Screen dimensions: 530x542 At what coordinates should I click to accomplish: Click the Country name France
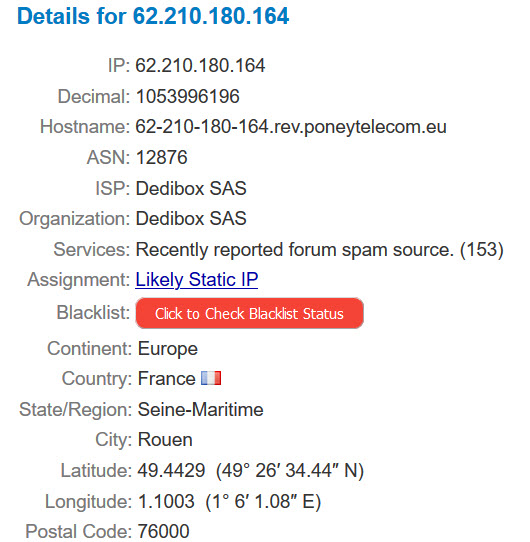(167, 379)
